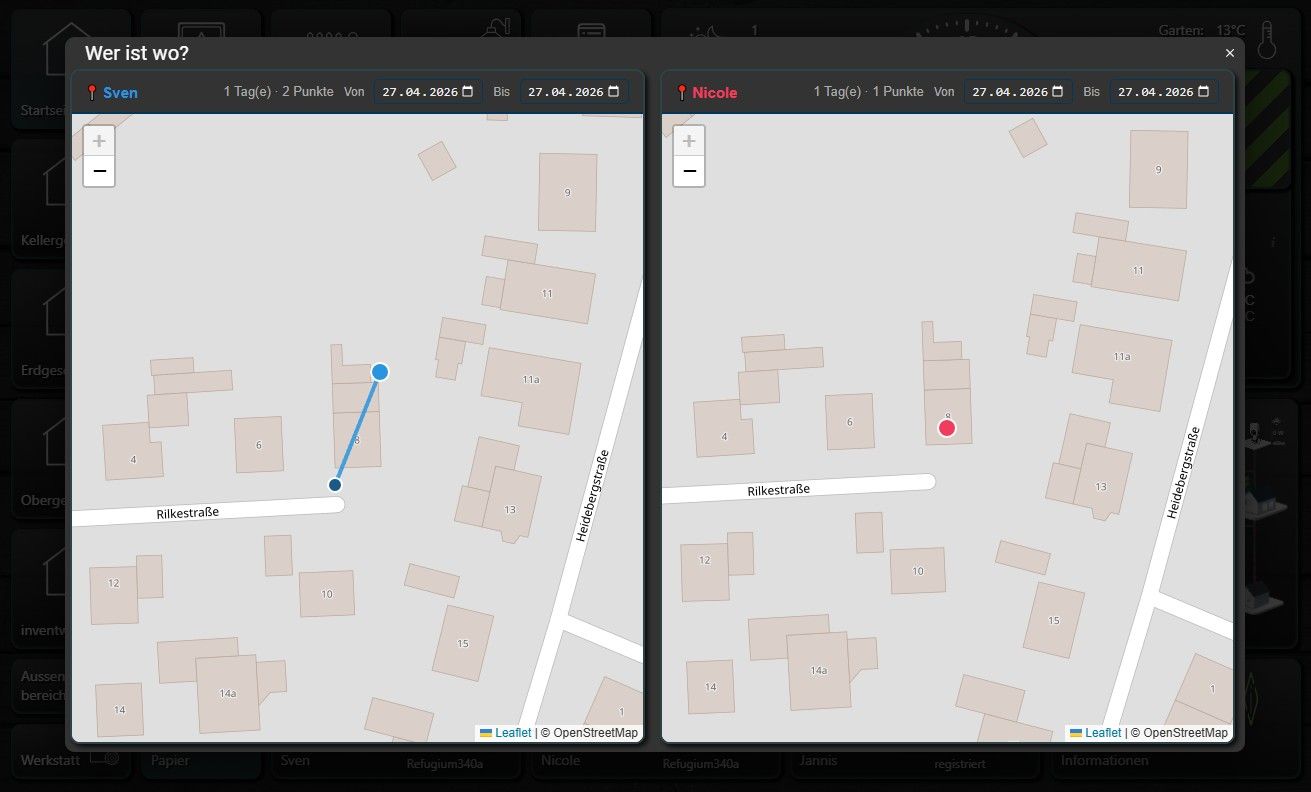
Task: Click the zoom in button on Nicole's map
Action: [689, 141]
